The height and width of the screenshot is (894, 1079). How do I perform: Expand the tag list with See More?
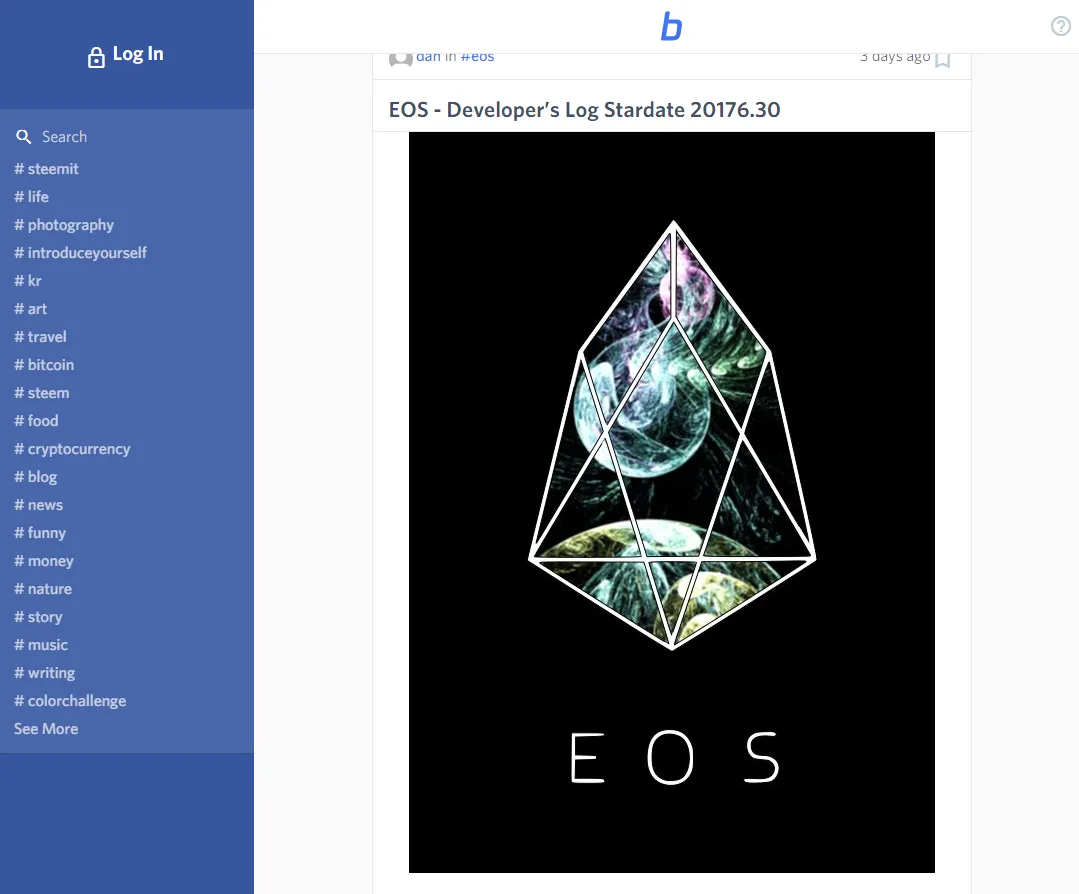[46, 729]
